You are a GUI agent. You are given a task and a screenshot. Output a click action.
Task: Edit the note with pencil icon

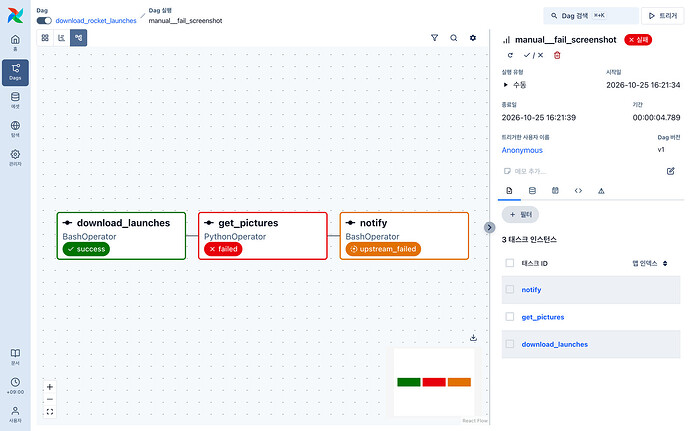(671, 171)
